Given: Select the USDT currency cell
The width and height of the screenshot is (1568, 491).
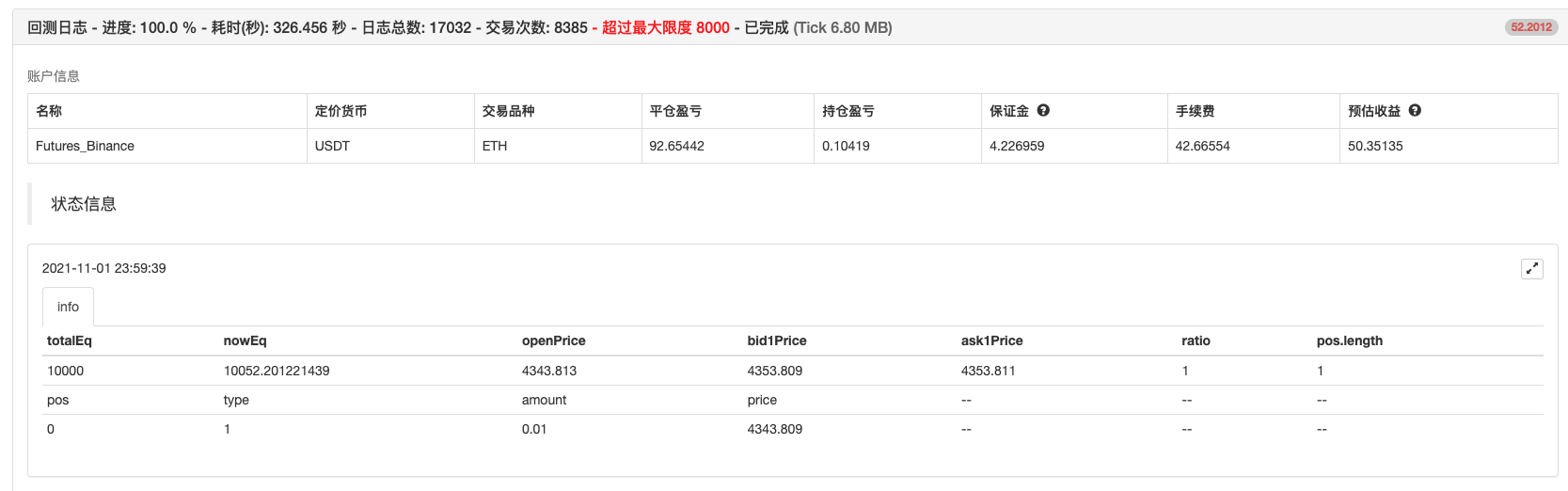Looking at the screenshot, I should [x=332, y=146].
